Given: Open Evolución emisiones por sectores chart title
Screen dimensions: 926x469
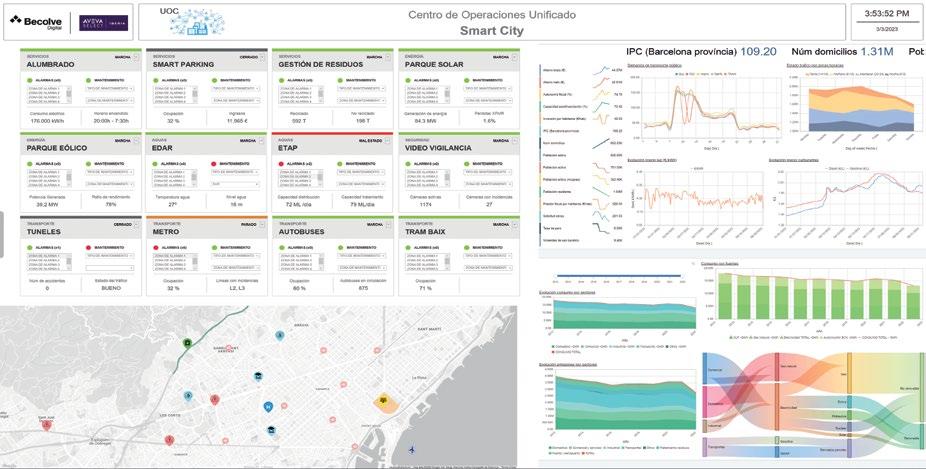Looking at the screenshot, I should click(568, 364).
